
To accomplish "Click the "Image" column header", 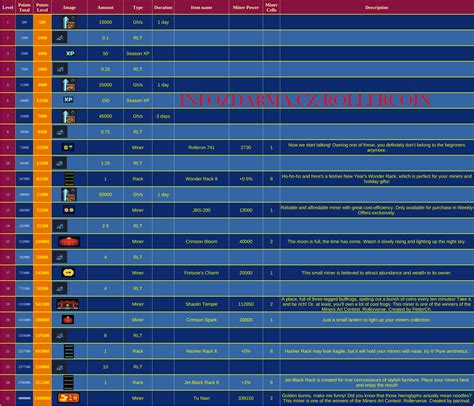I will (x=69, y=7).
